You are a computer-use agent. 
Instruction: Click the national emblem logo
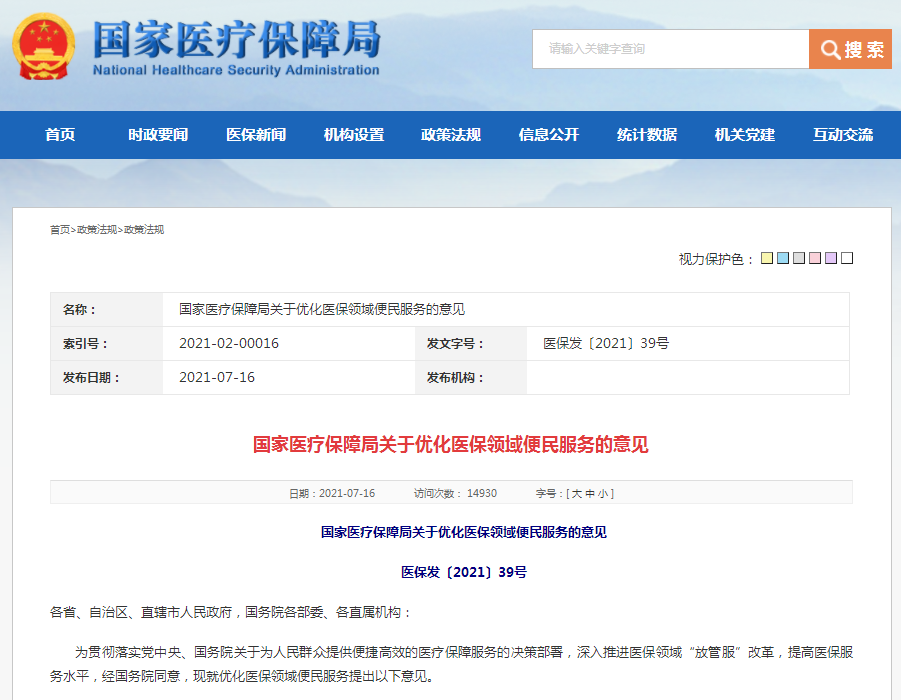44,47
